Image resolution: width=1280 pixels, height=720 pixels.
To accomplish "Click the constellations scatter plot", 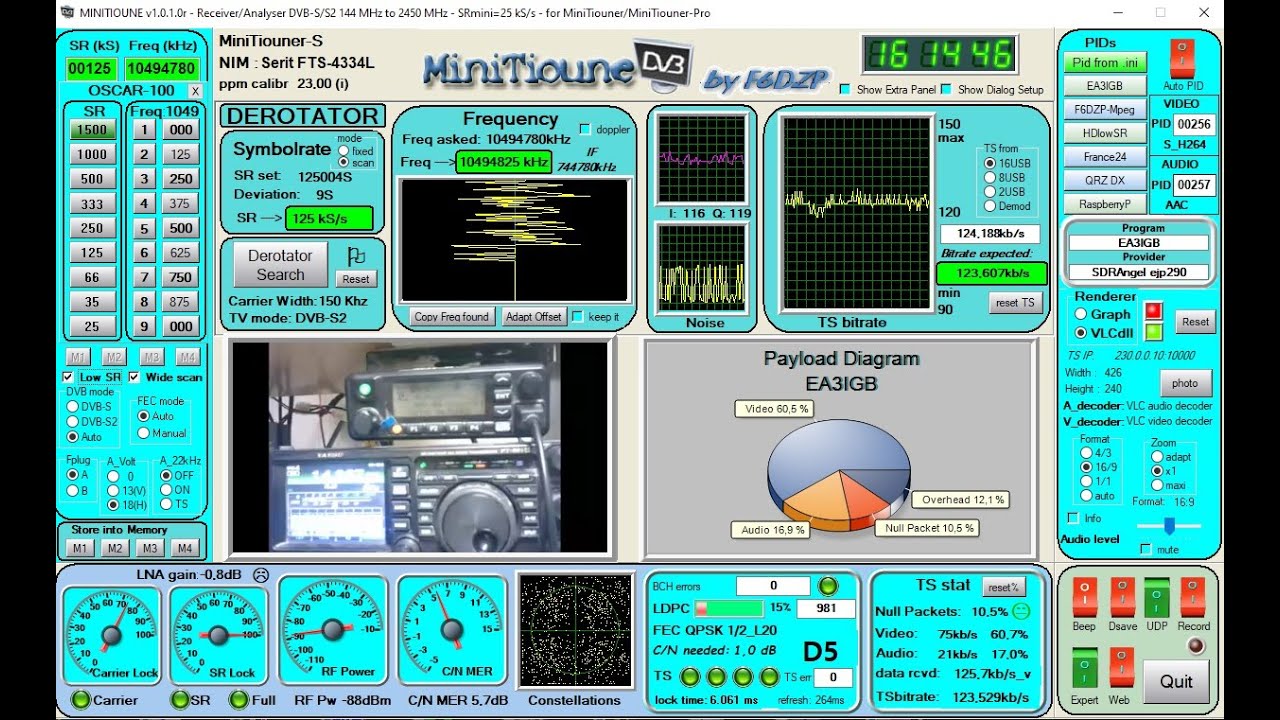I will pos(576,630).
